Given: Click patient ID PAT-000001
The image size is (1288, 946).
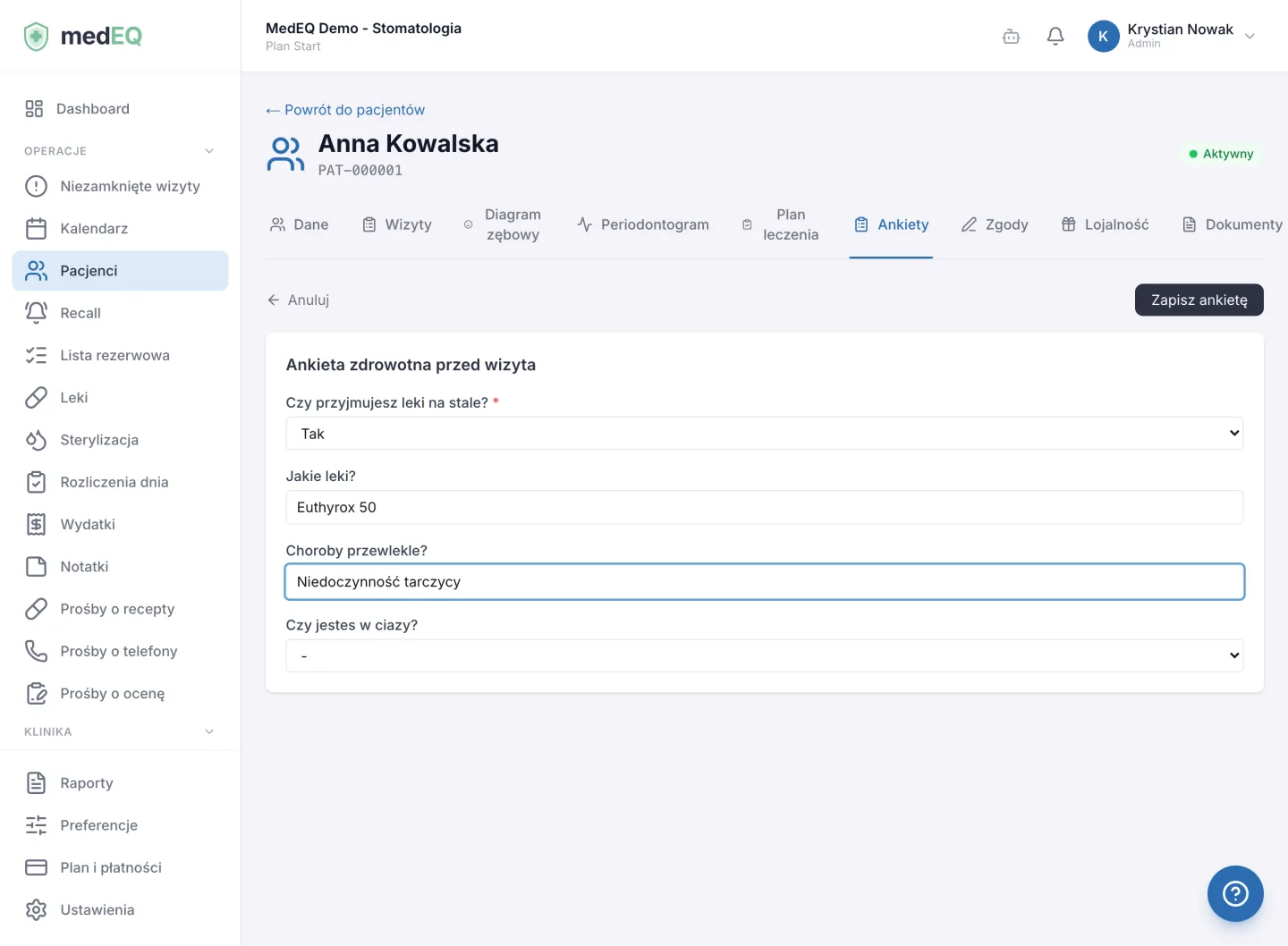Looking at the screenshot, I should pos(360,171).
